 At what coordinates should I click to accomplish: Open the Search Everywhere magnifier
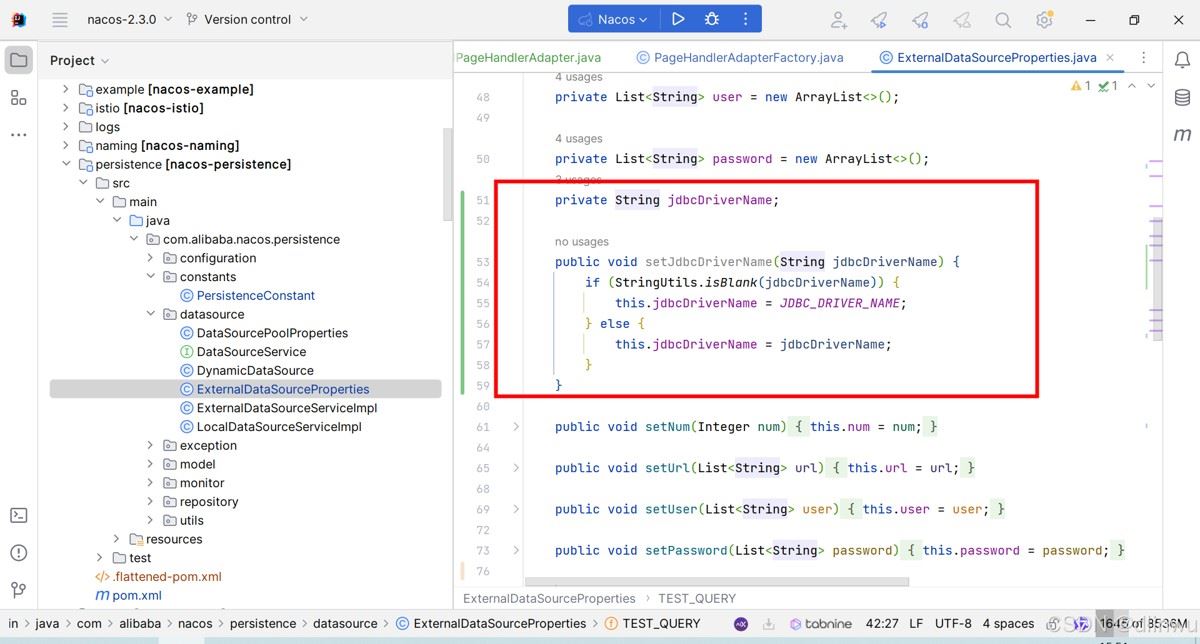(1003, 20)
